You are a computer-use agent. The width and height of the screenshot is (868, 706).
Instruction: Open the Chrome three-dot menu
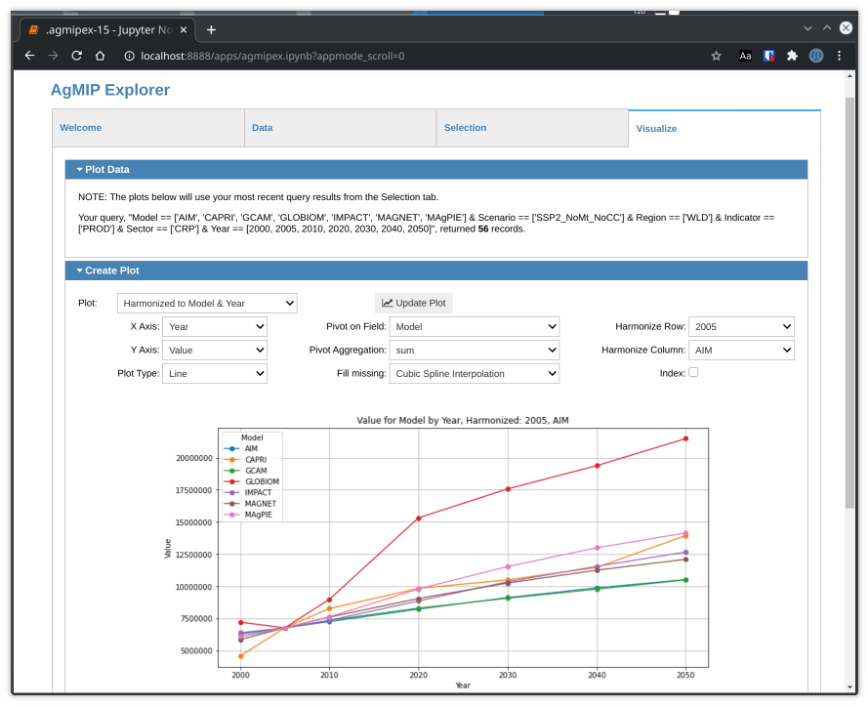coord(839,56)
